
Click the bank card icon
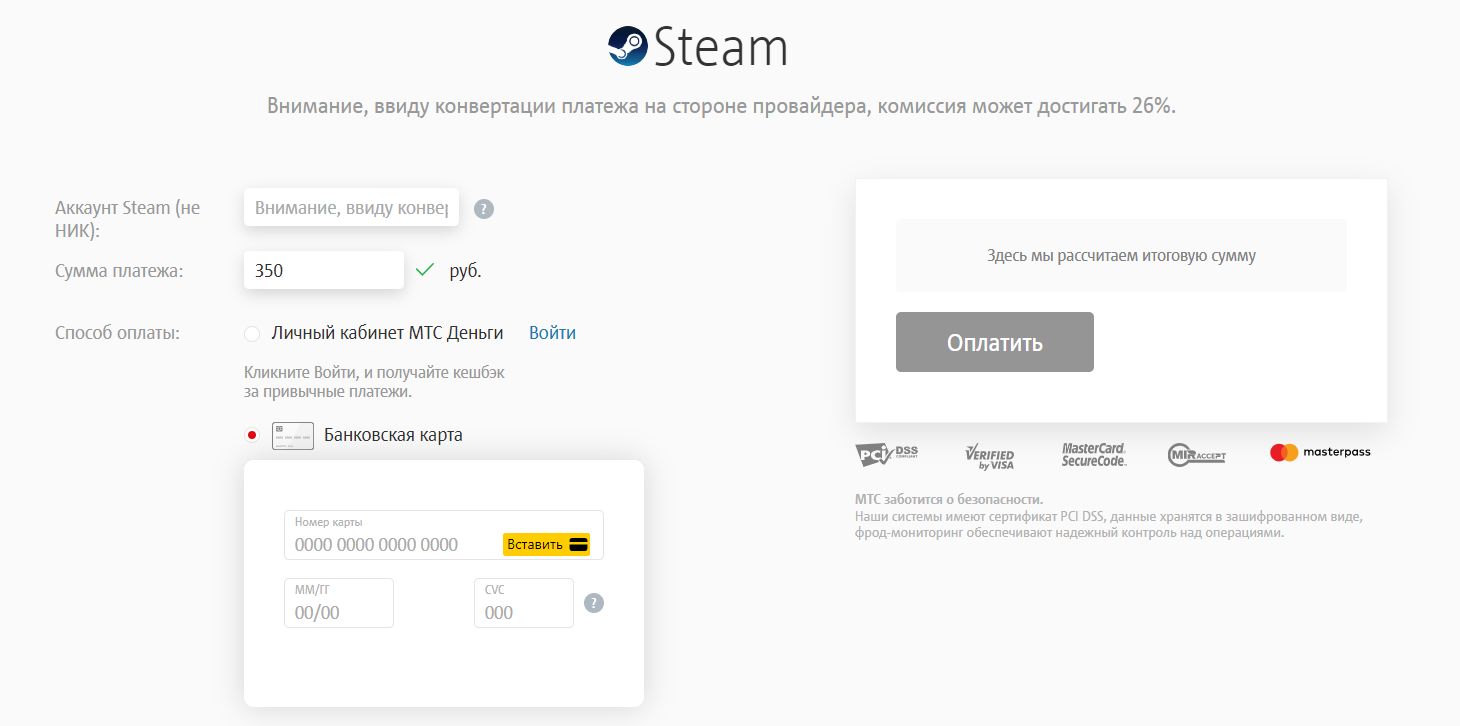click(293, 436)
